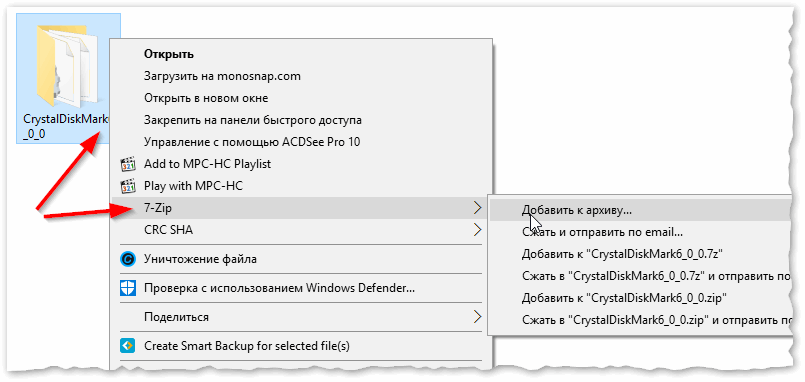Click the Smart Backup icon
This screenshot has height=382, width=805.
127,346
